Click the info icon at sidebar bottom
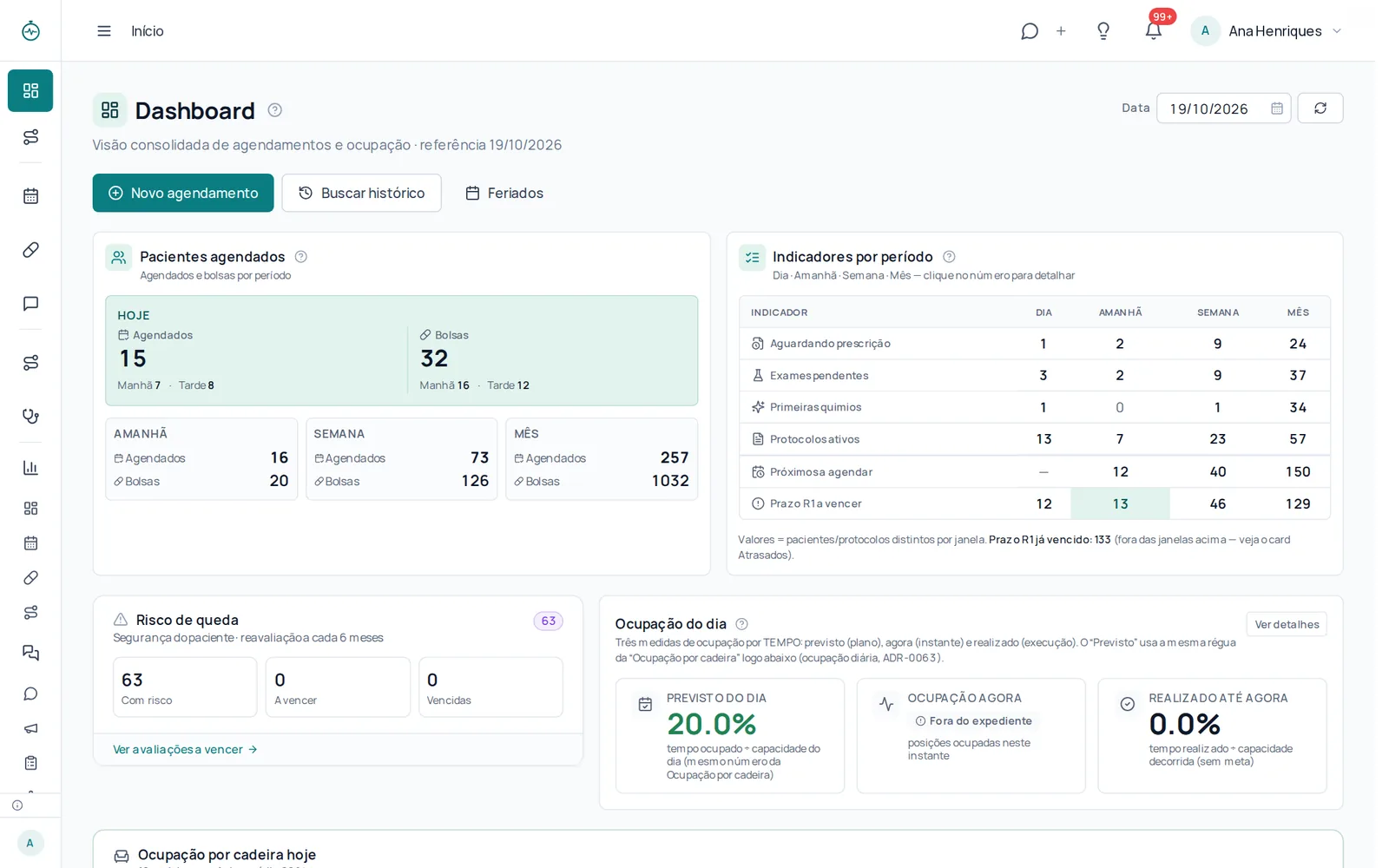Viewport: 1389px width, 868px height. [x=17, y=806]
